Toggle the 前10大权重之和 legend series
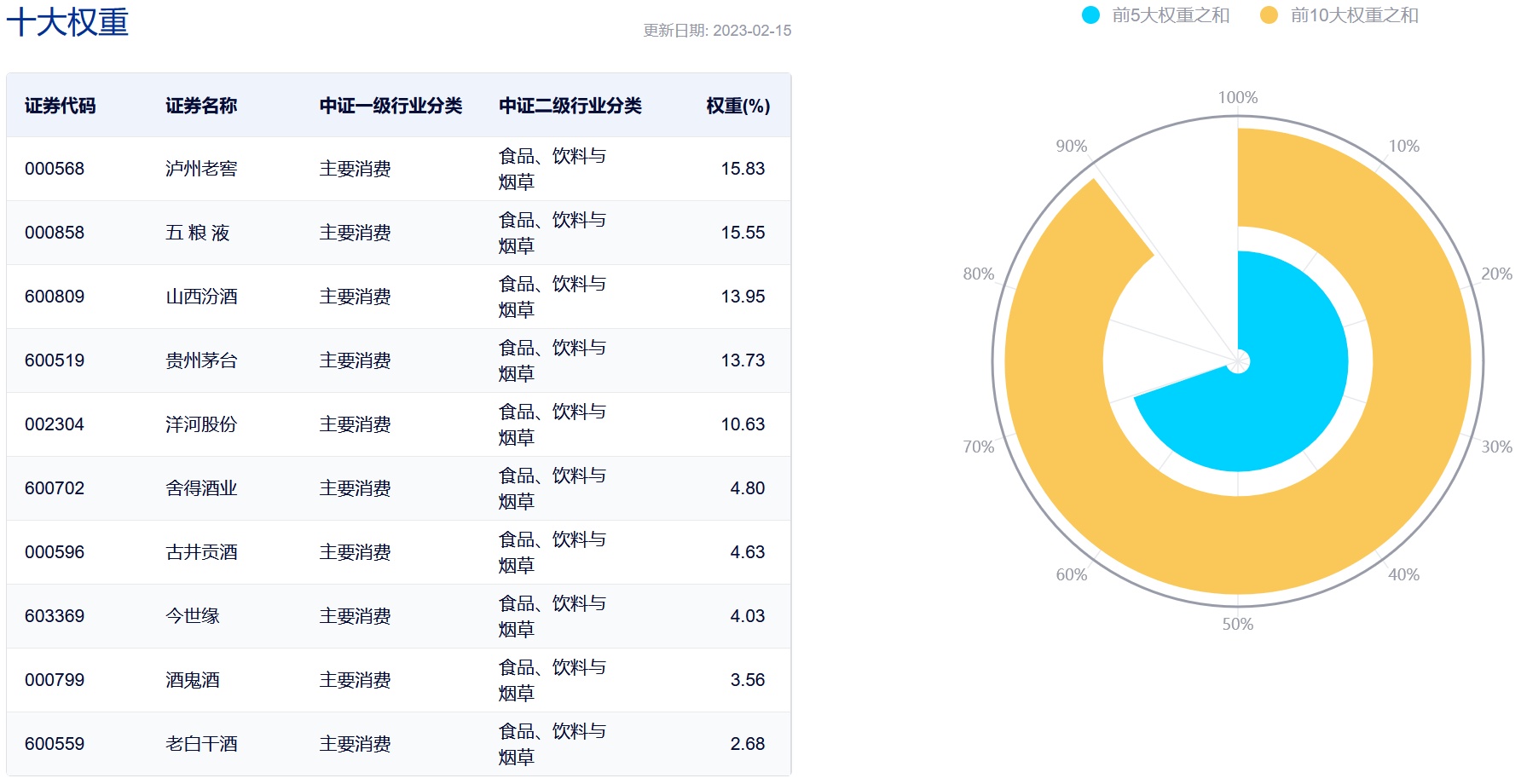1521x784 pixels. tap(1354, 15)
